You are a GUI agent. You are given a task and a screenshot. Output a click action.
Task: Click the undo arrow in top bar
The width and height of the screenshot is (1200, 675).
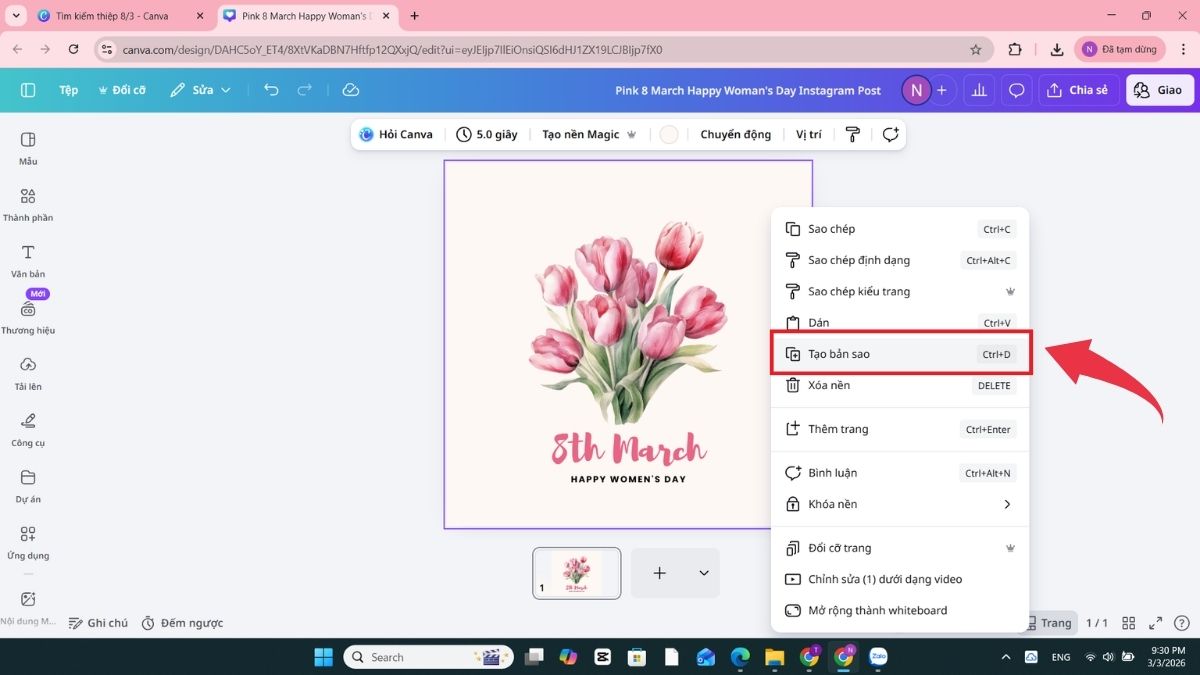(271, 90)
